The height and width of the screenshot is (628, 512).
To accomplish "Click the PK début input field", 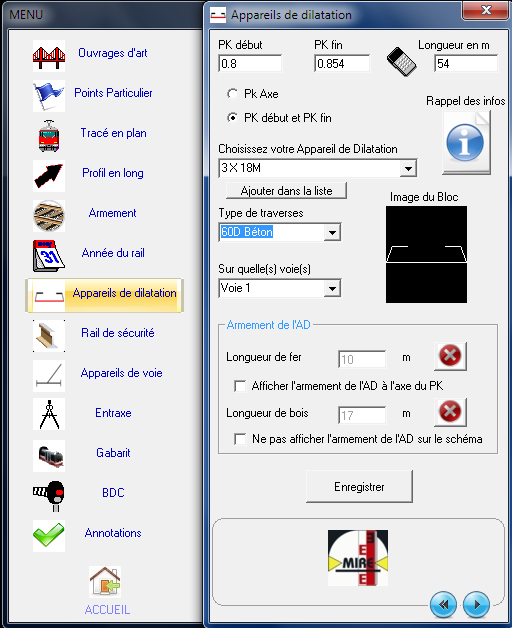I will [250, 64].
